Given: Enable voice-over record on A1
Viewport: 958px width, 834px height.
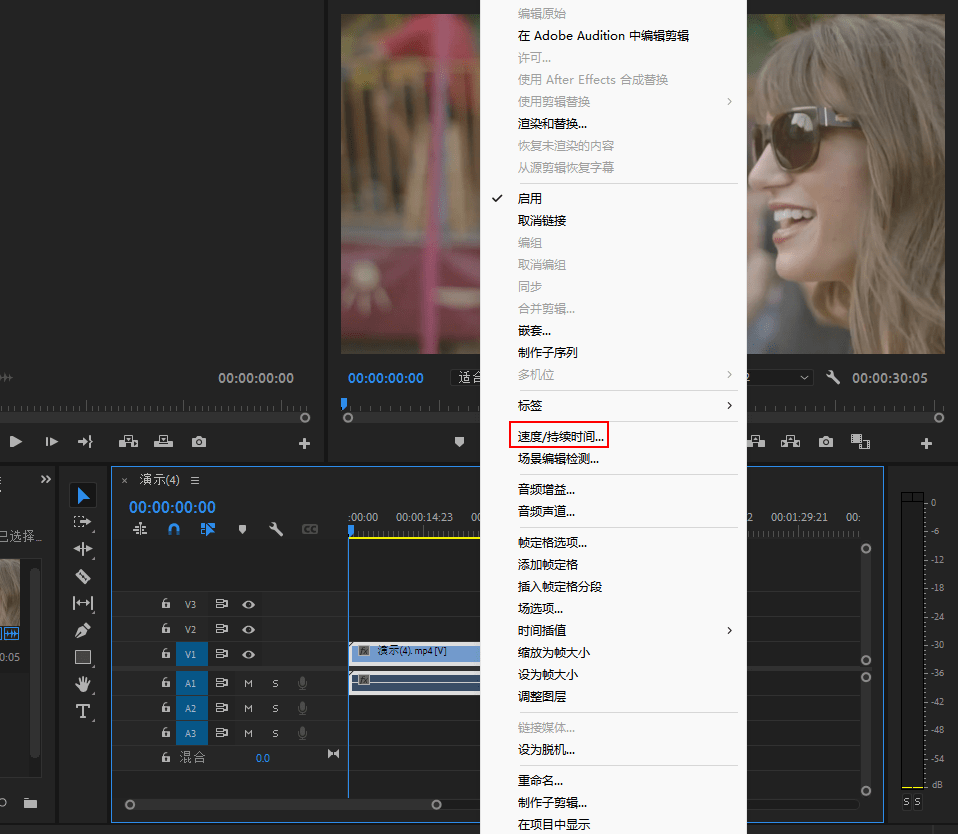Looking at the screenshot, I should pos(302,683).
